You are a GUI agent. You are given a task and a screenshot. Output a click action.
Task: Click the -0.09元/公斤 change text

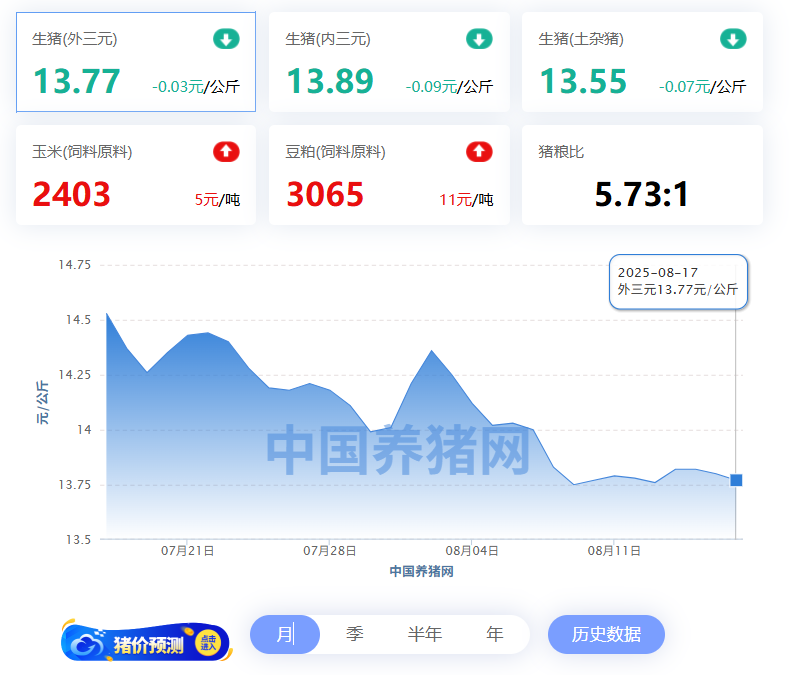pos(449,87)
